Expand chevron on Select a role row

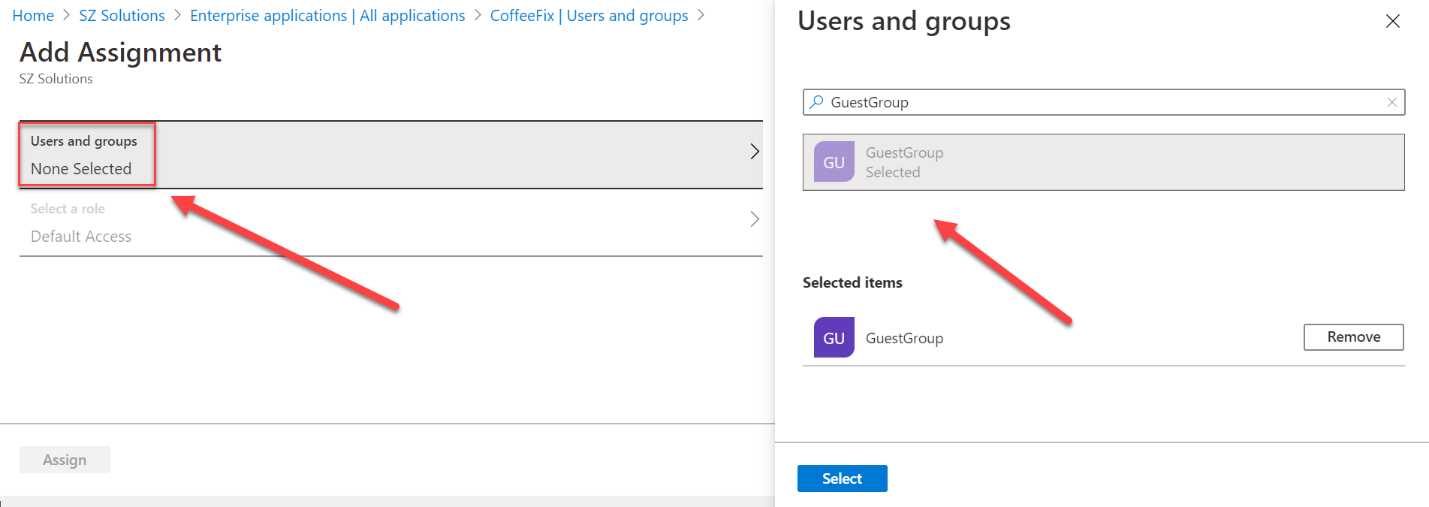click(x=754, y=219)
